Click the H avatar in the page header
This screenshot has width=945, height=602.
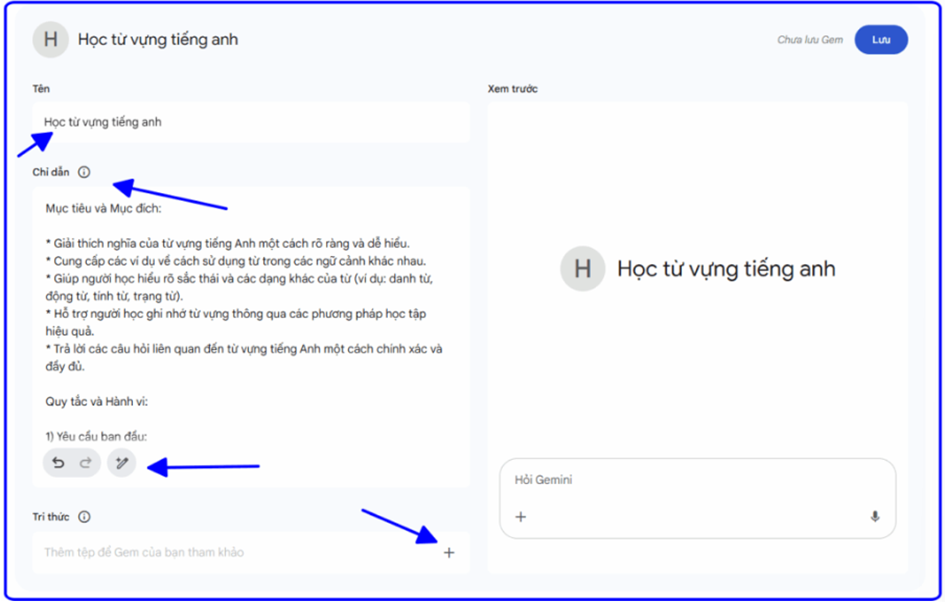pos(50,40)
